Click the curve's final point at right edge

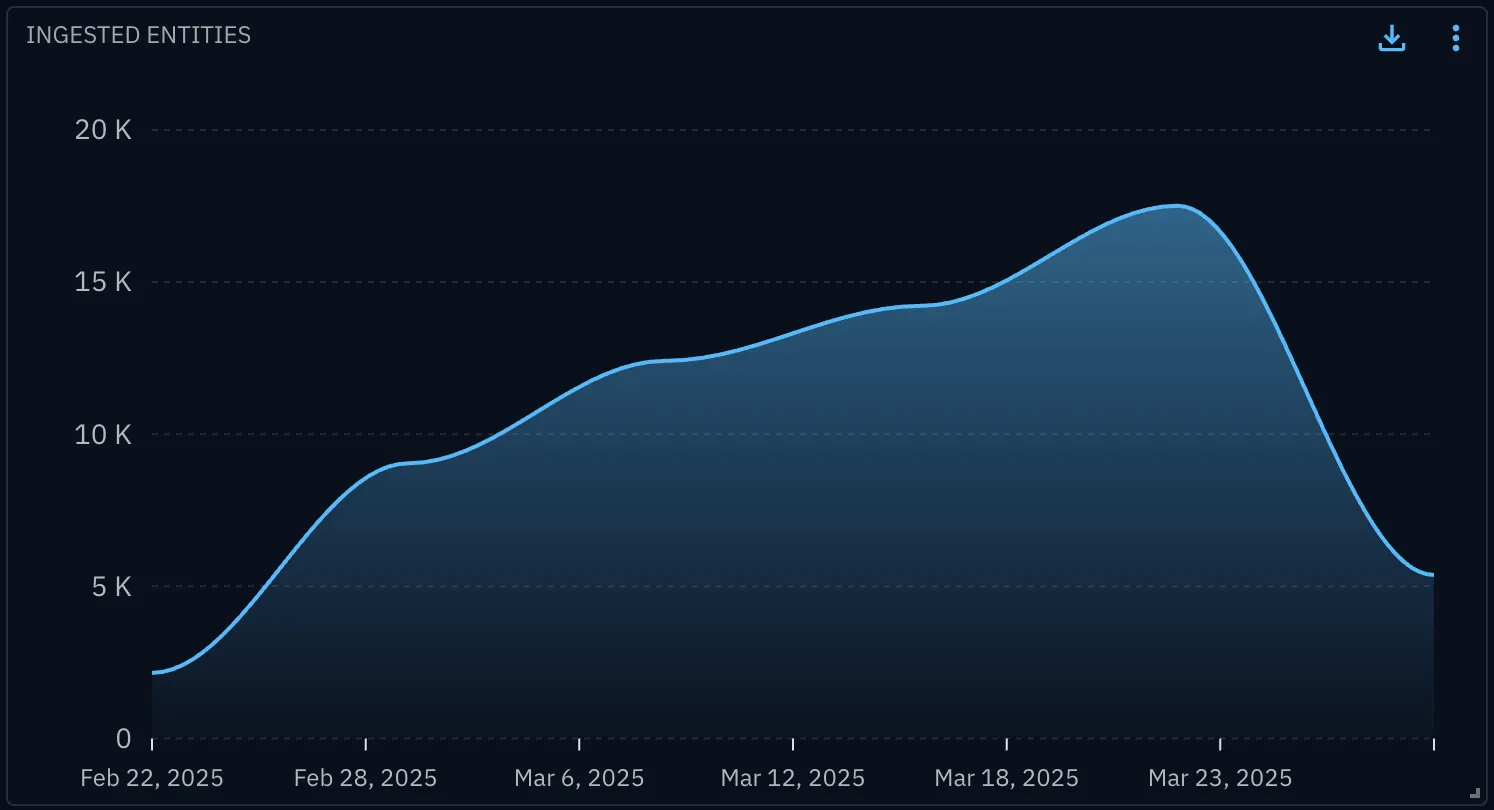pyautogui.click(x=1433, y=575)
